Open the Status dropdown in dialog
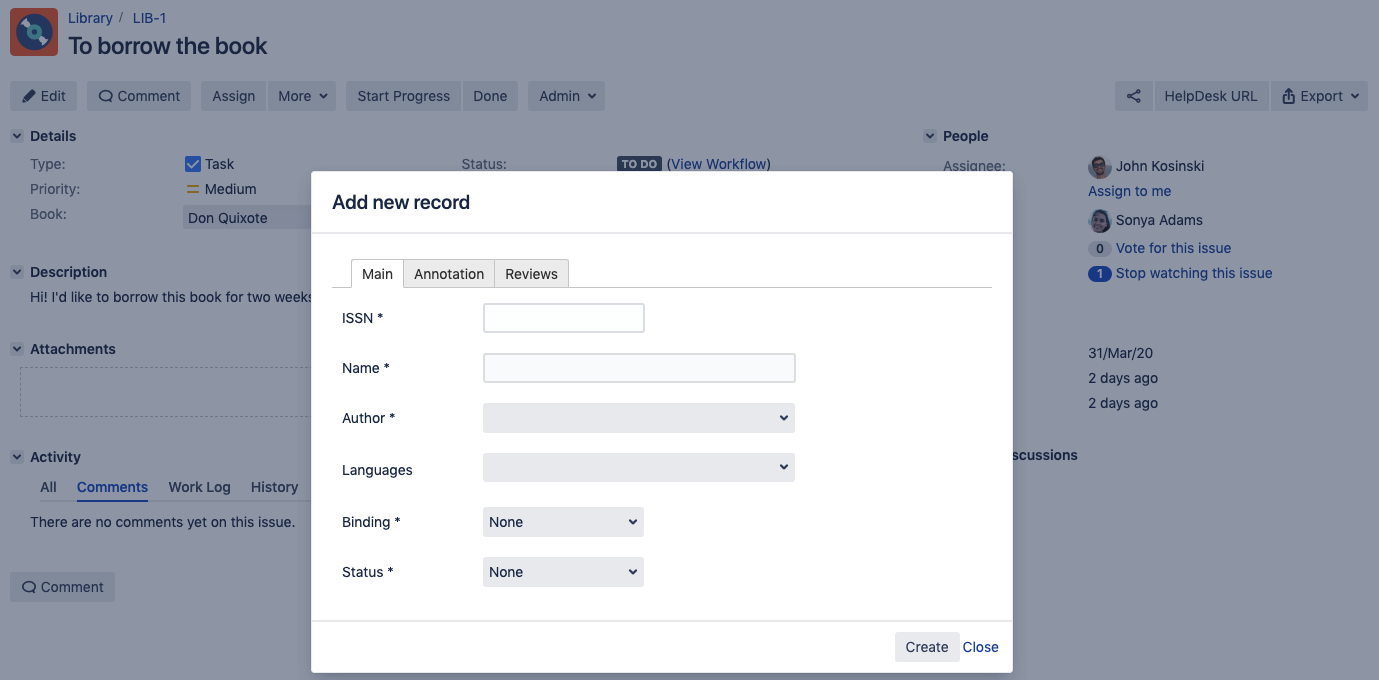 click(563, 572)
